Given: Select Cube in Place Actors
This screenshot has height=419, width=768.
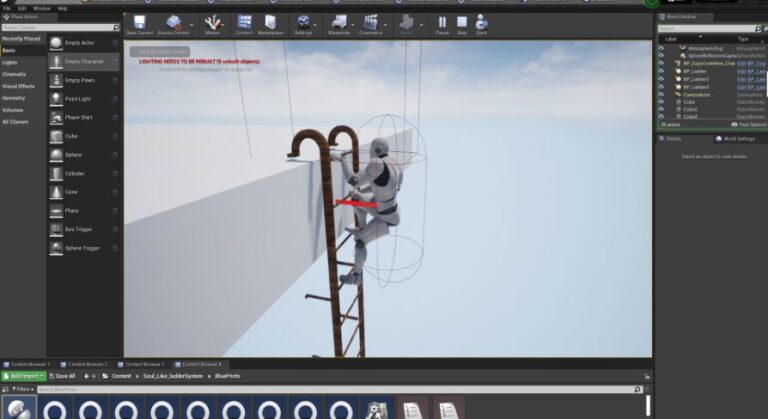Looking at the screenshot, I should (x=84, y=136).
